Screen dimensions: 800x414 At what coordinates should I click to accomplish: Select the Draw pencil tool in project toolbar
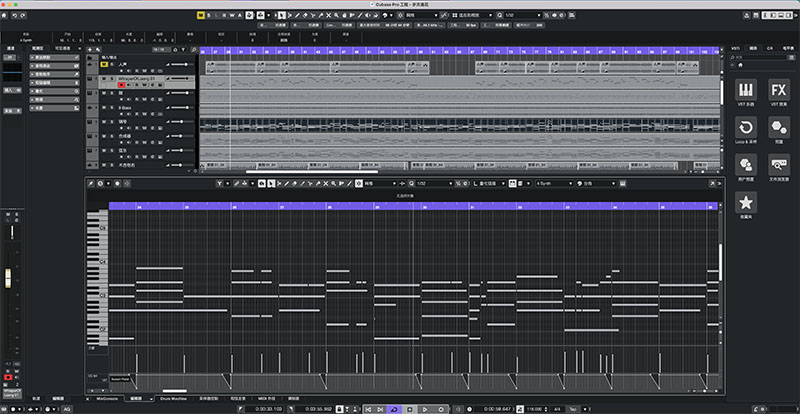tap(295, 15)
